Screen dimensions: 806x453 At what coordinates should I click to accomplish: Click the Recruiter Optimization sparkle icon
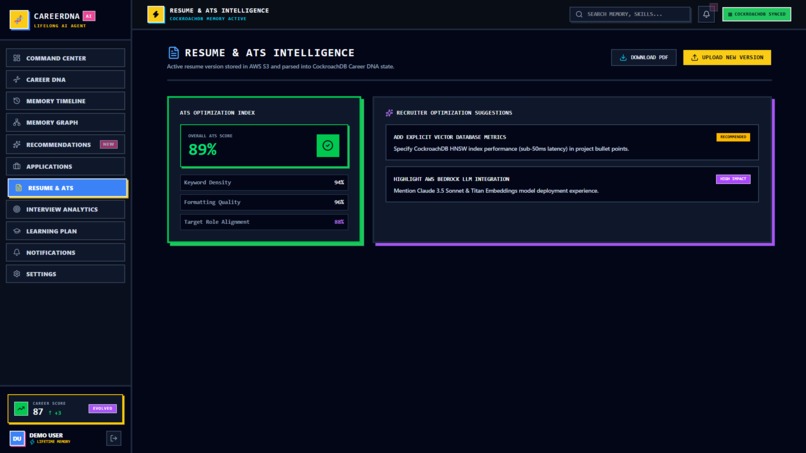389,113
